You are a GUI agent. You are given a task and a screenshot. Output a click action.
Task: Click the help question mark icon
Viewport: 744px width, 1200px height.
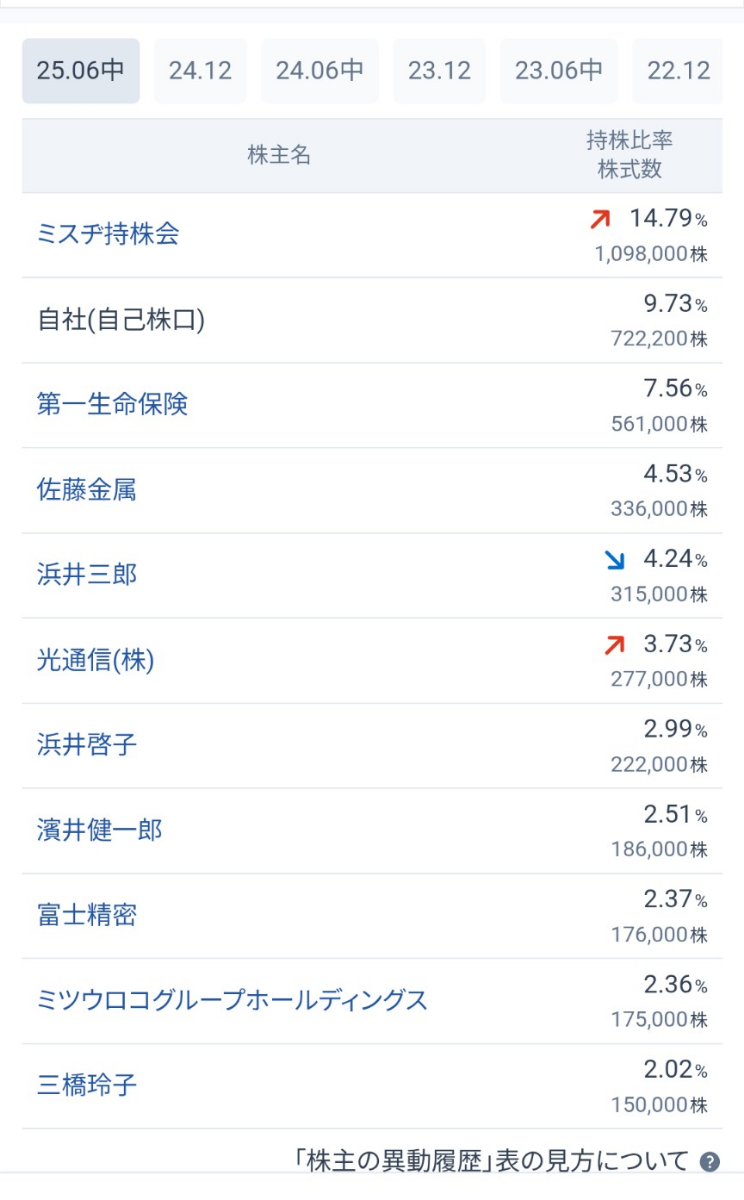tap(710, 1162)
